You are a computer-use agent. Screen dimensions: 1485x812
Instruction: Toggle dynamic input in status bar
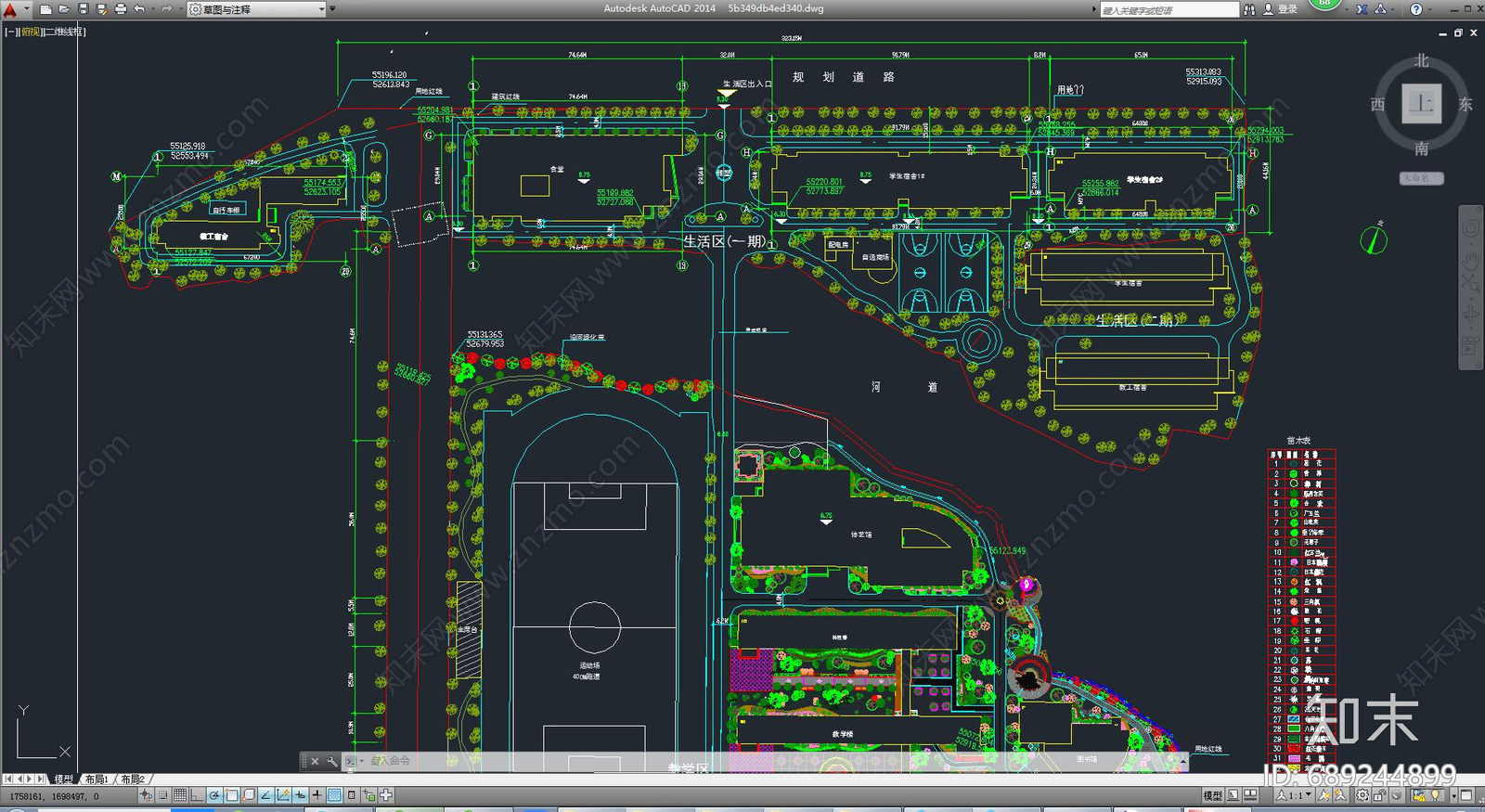click(x=300, y=795)
